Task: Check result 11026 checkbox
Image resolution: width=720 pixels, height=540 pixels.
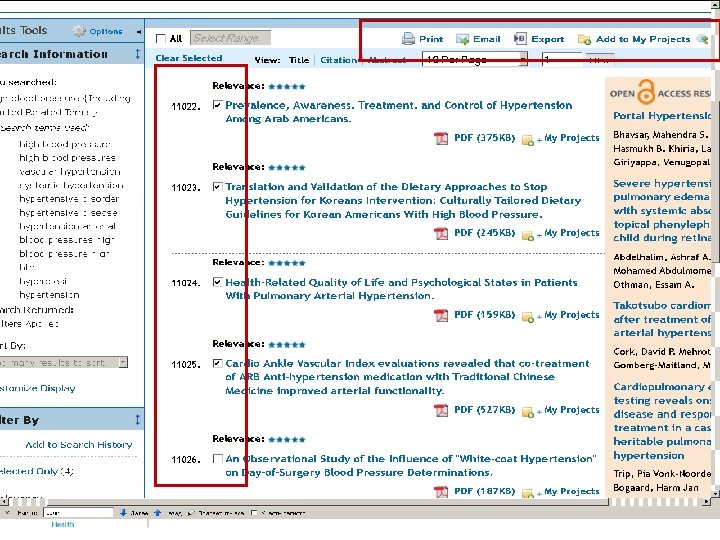Action: coord(218,459)
